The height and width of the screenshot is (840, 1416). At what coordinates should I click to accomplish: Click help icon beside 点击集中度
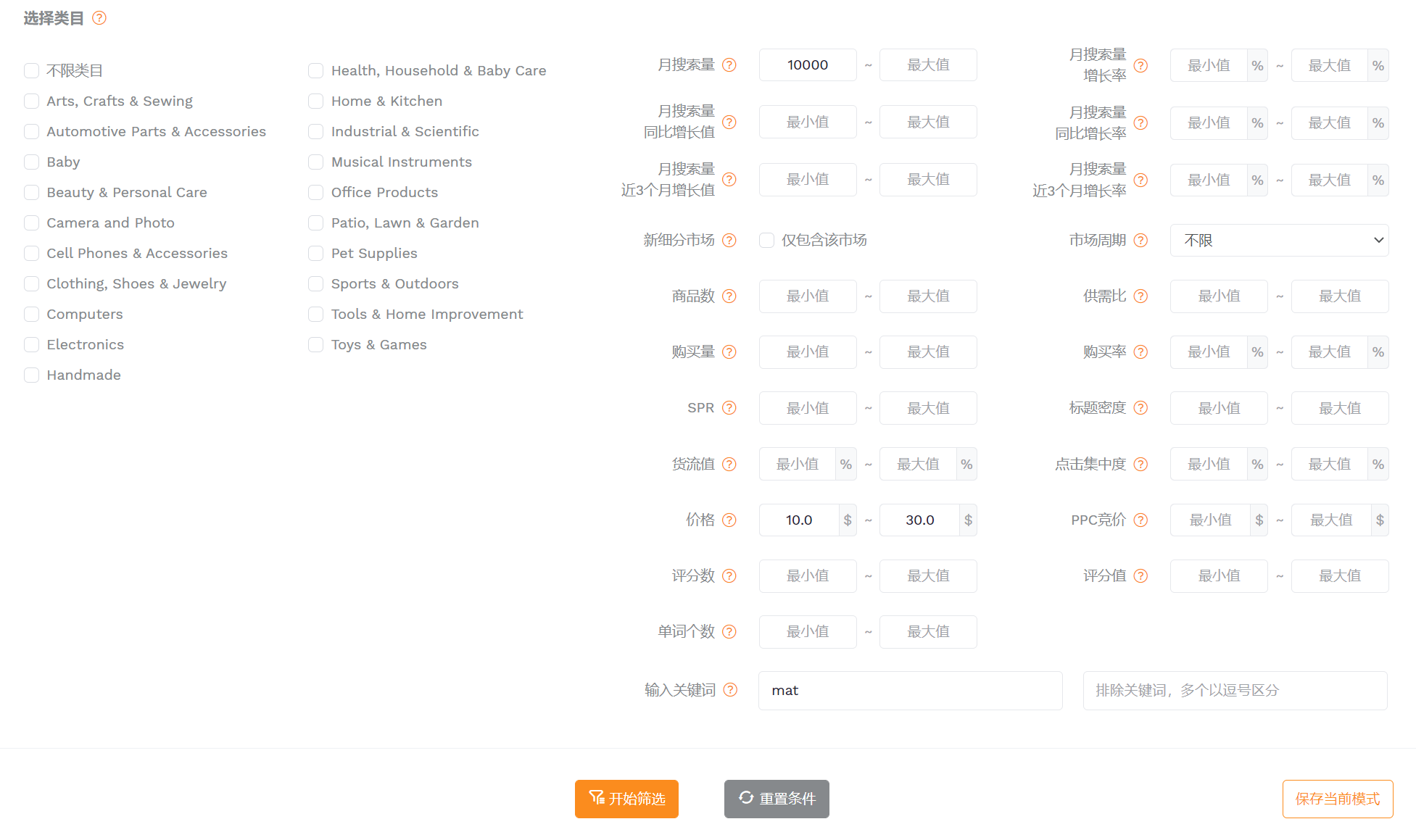coord(1140,465)
